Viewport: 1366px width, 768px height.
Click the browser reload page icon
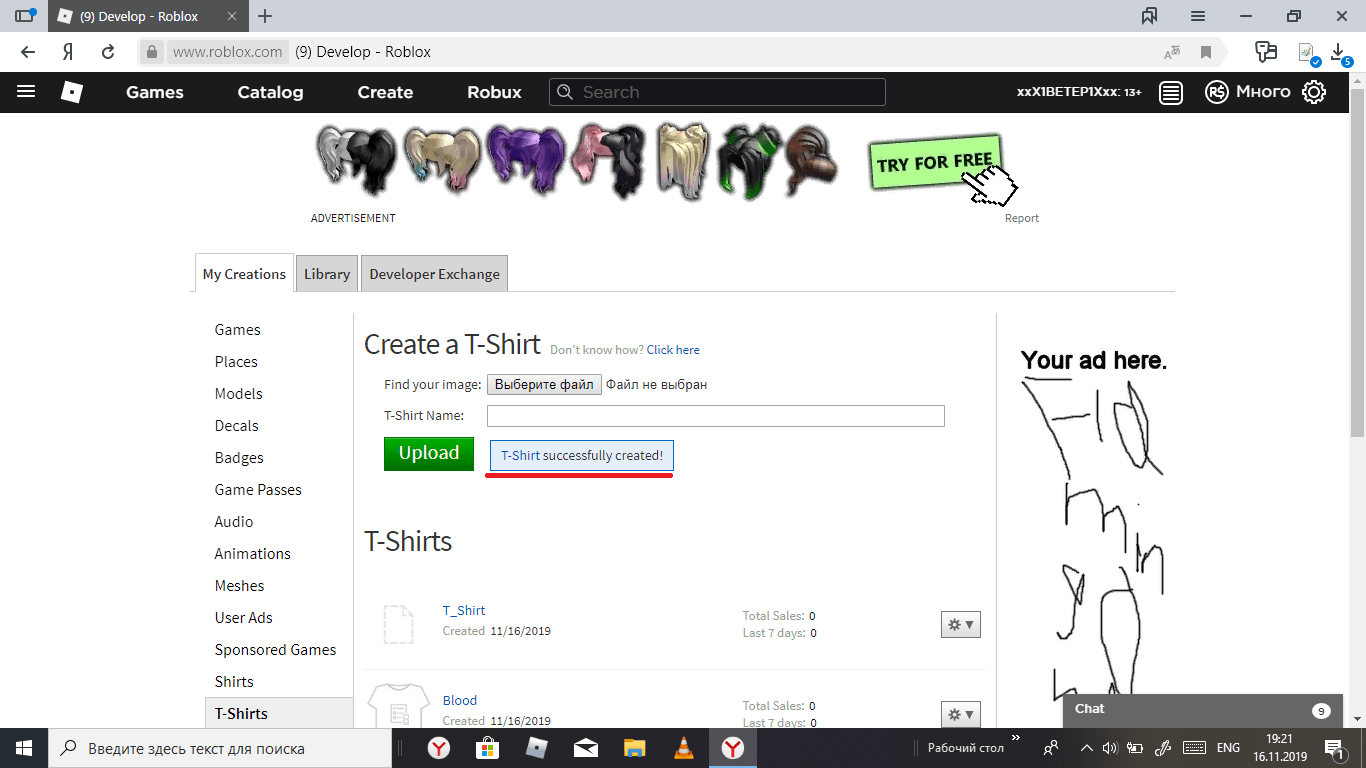tap(108, 52)
